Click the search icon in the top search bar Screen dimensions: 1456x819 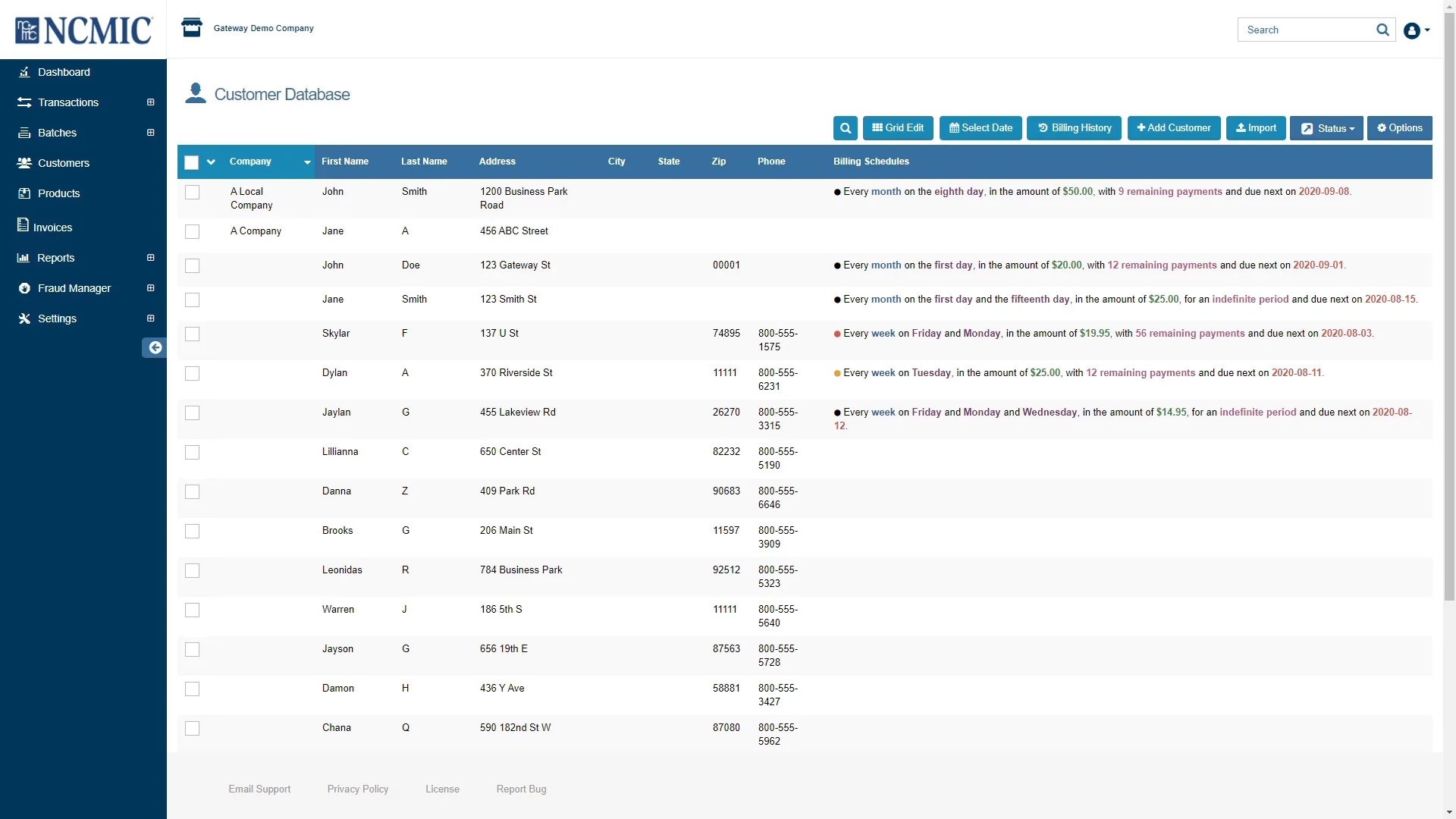[x=1382, y=30]
